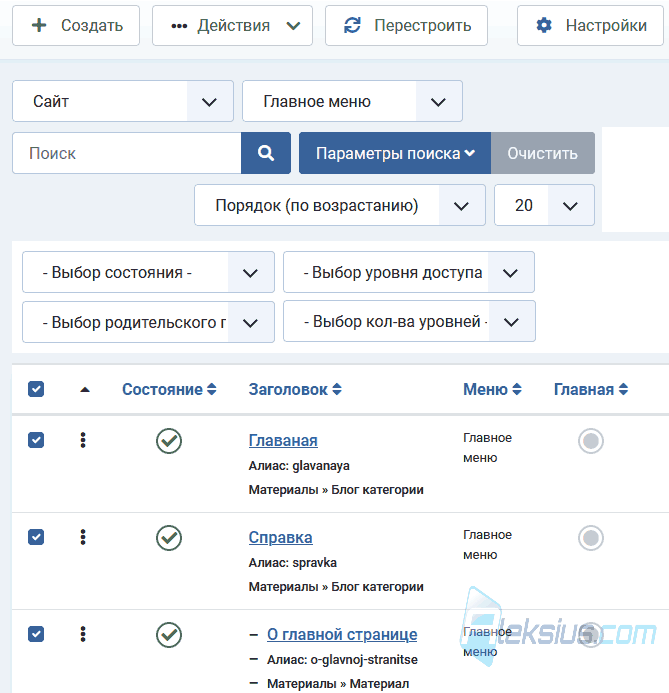Open the Главаная menu item link
This screenshot has width=669, height=693.
(283, 440)
